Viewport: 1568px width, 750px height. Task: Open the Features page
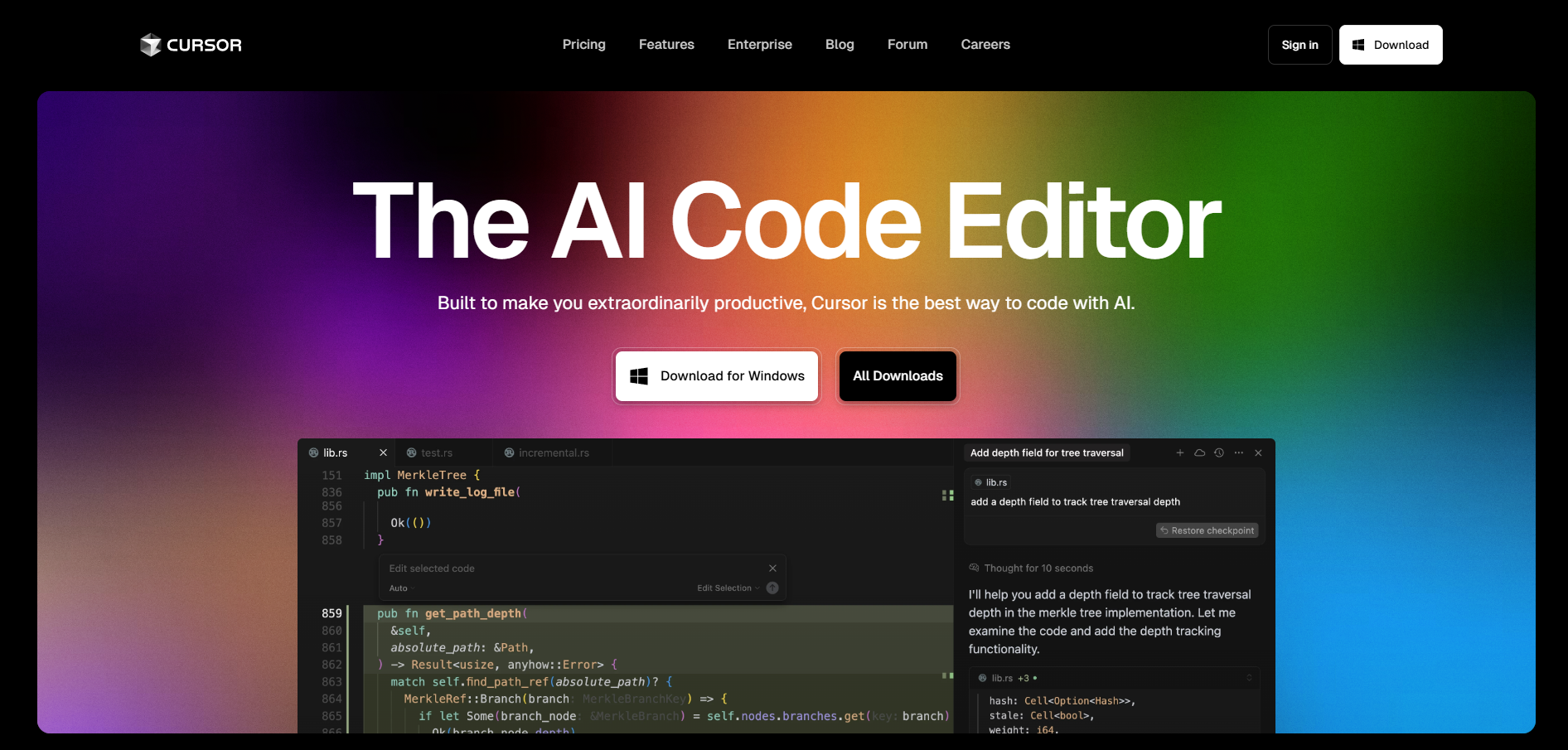666,45
